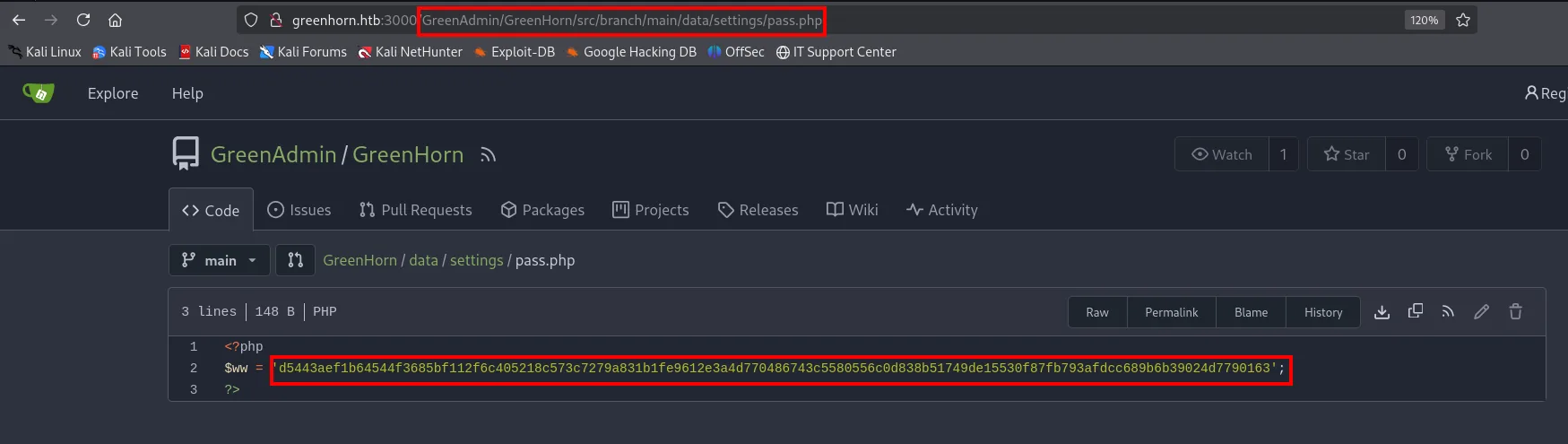Click the Register user link
Viewport: 1568px width, 444px height.
1546,93
